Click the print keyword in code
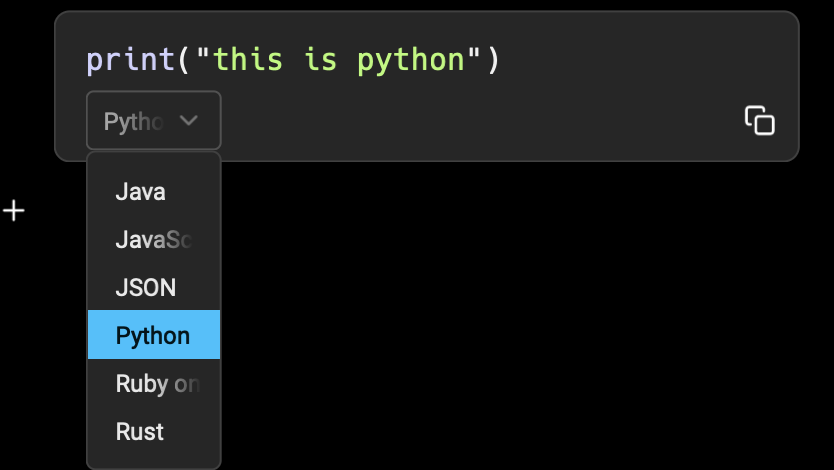 tap(130, 60)
